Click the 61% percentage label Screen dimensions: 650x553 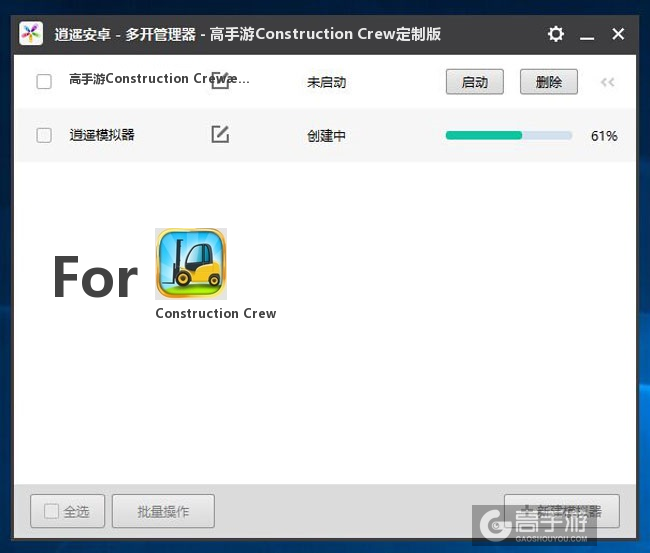(604, 136)
